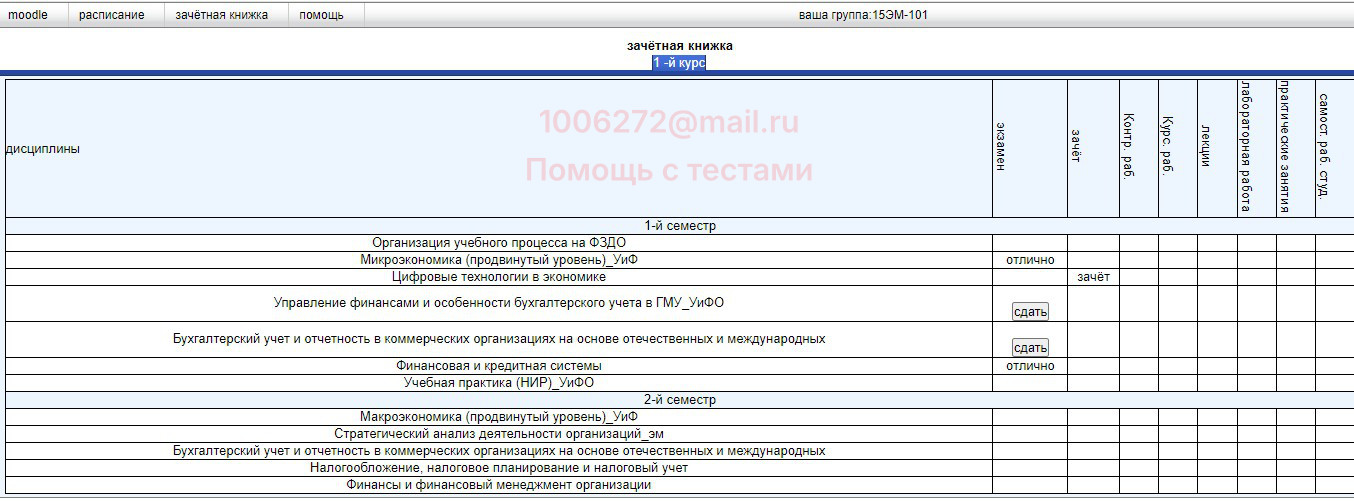1354x501 pixels.
Task: Open the moodle menu item
Action: coord(28,15)
